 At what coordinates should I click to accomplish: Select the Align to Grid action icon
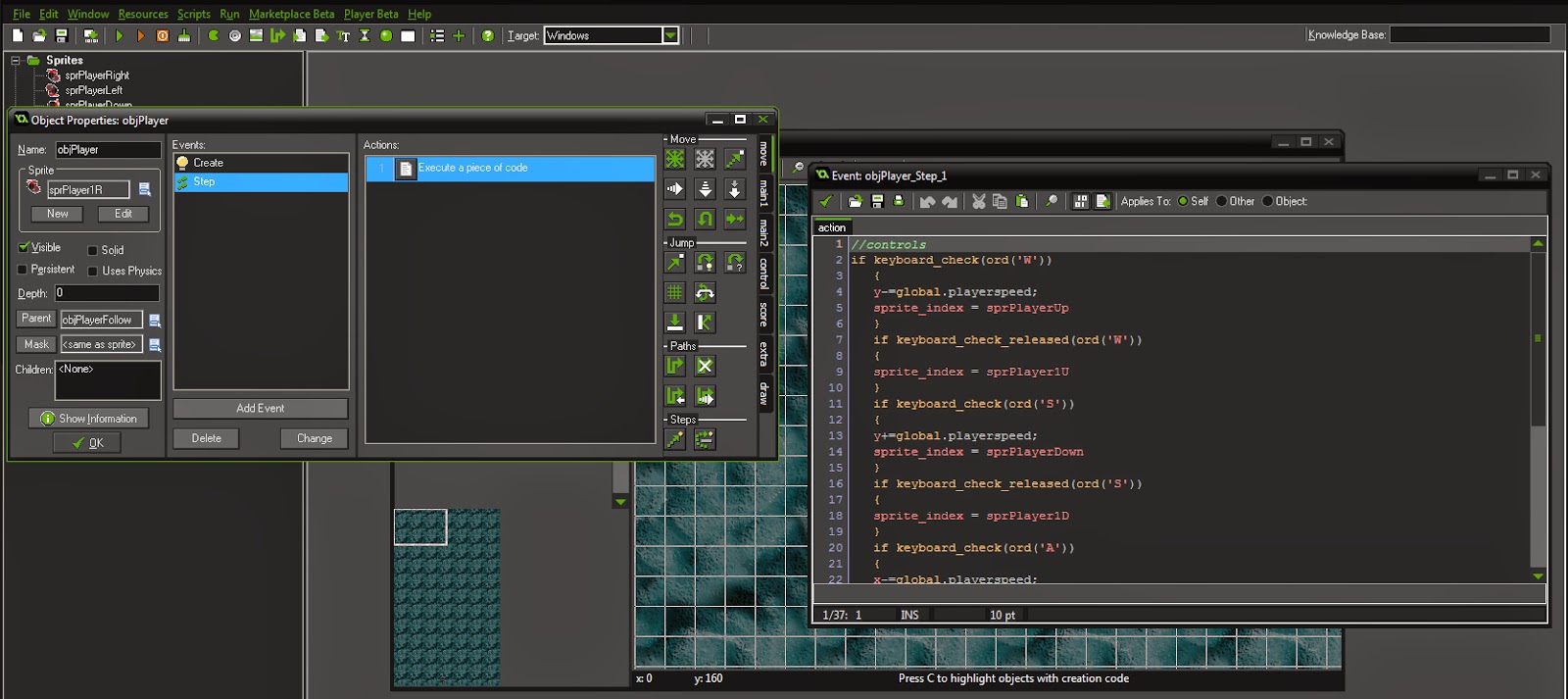[675, 292]
